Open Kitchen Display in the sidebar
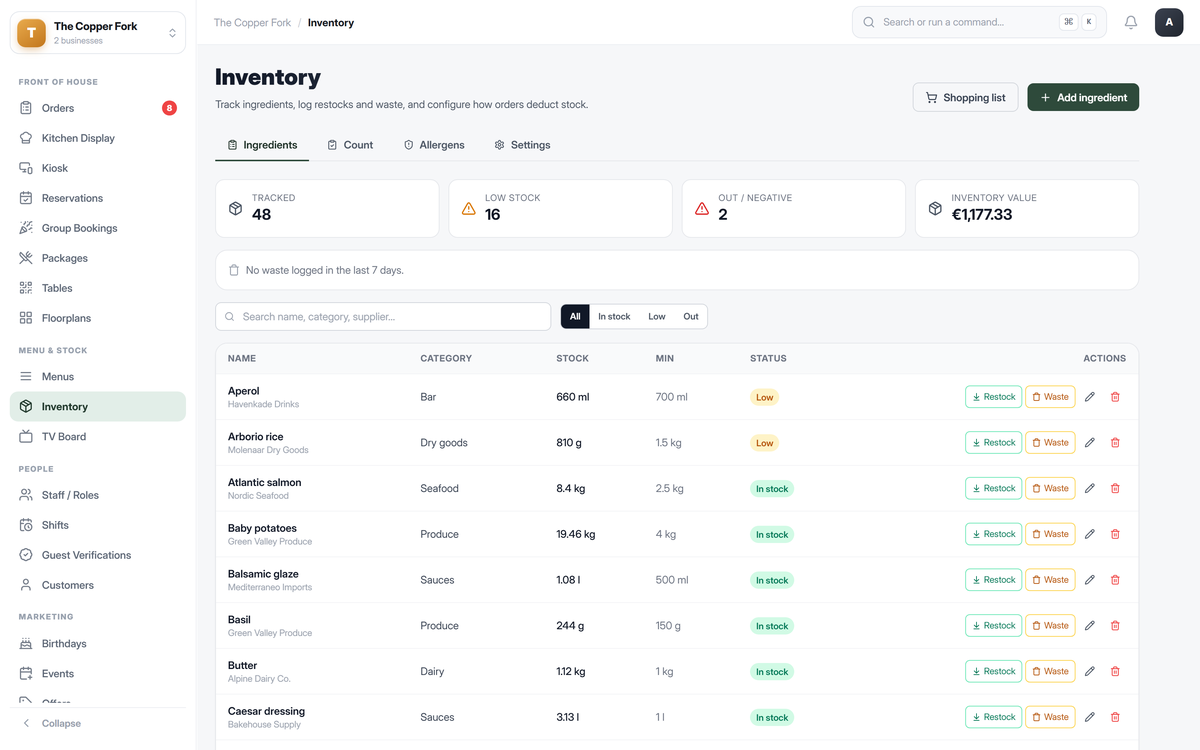Screen dimensions: 1200x750 pos(98,138)
